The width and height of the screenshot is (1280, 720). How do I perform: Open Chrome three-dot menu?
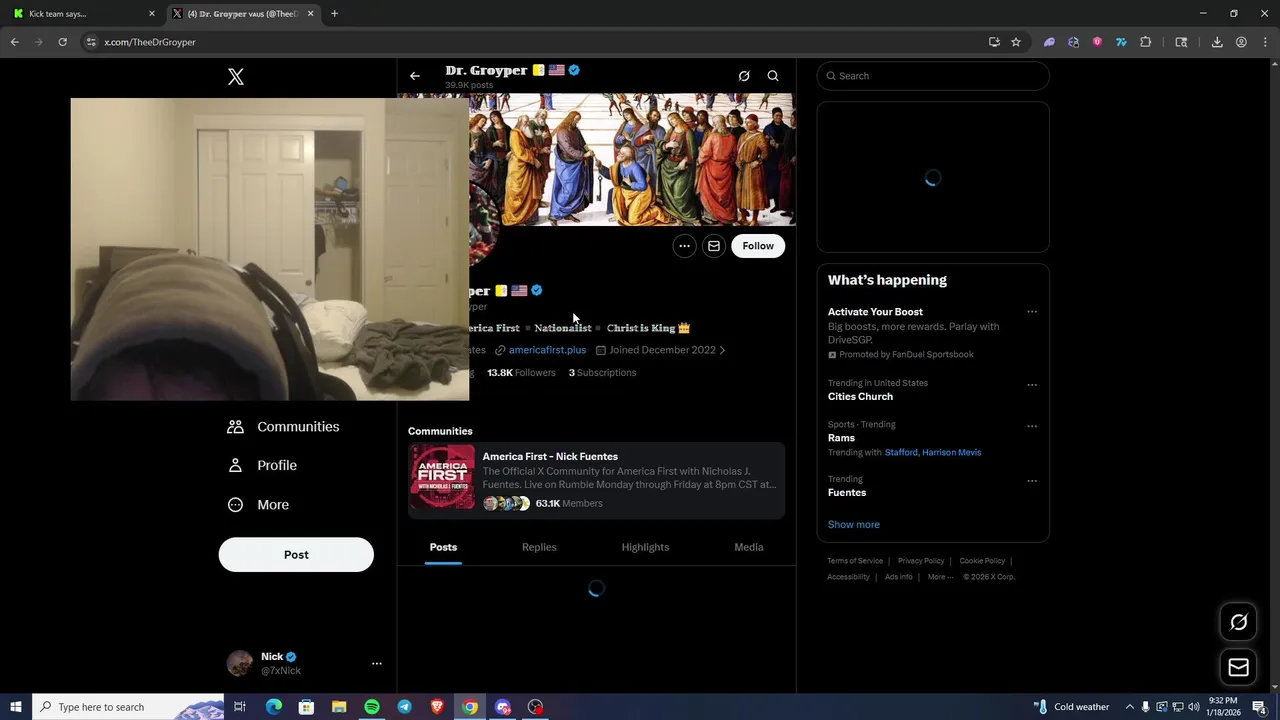tap(1264, 42)
